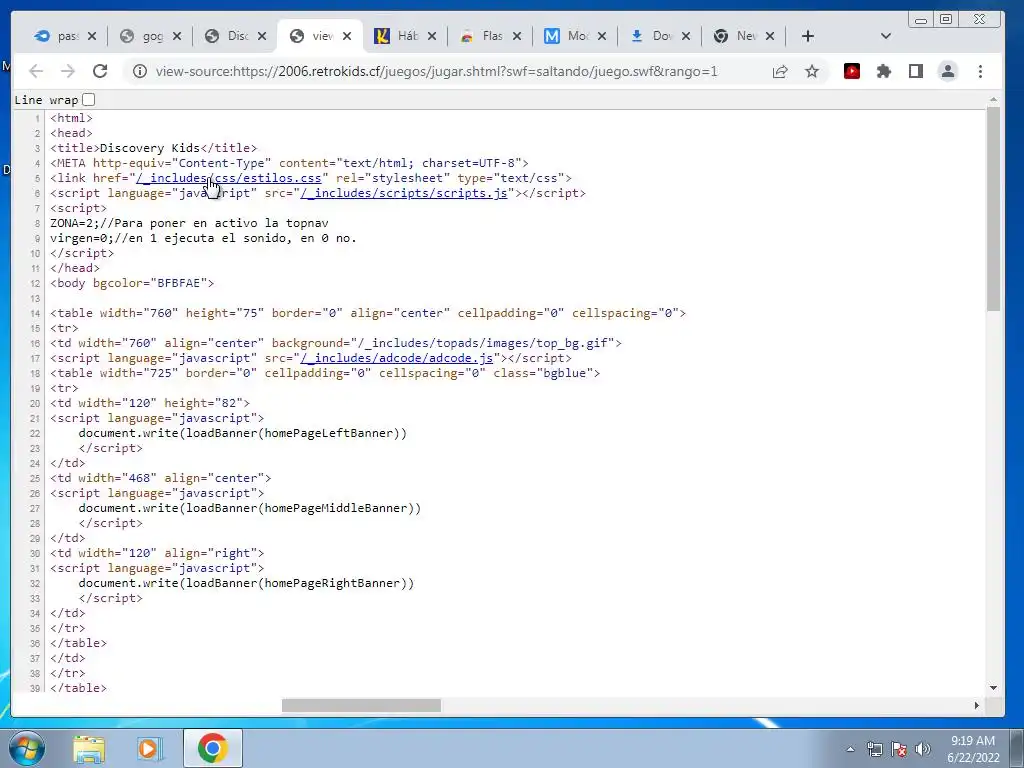This screenshot has width=1024, height=768.
Task: Click the scroll-right arrow of horizontal scrollbar
Action: pos(976,705)
